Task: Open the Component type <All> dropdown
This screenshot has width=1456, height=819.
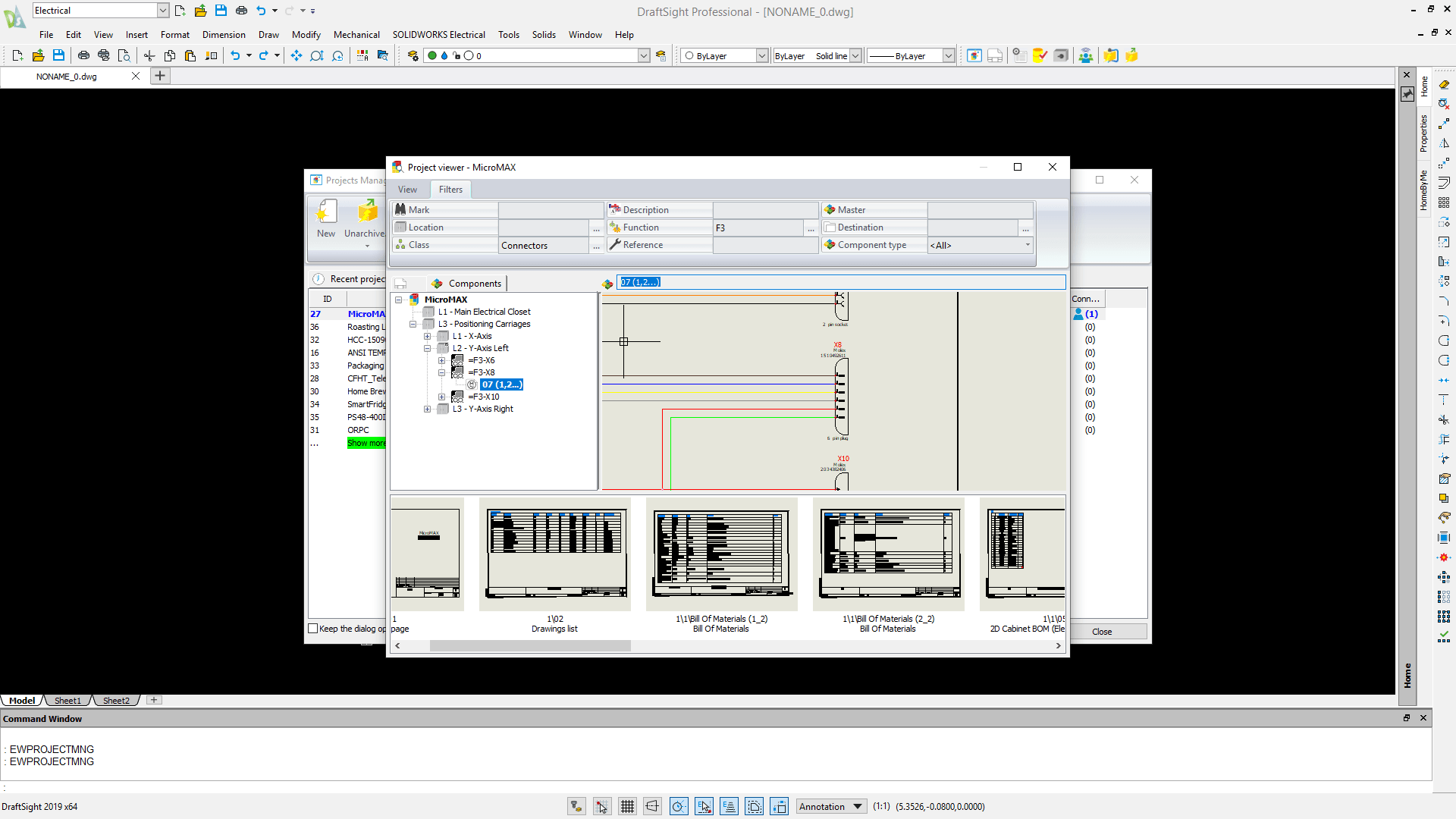Action: pyautogui.click(x=1026, y=245)
